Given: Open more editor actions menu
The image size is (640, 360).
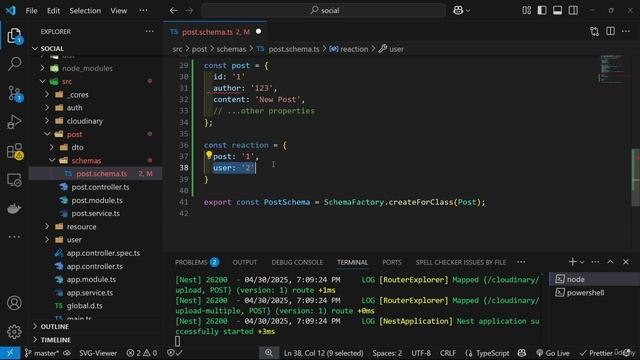Looking at the screenshot, I should pos(626,31).
